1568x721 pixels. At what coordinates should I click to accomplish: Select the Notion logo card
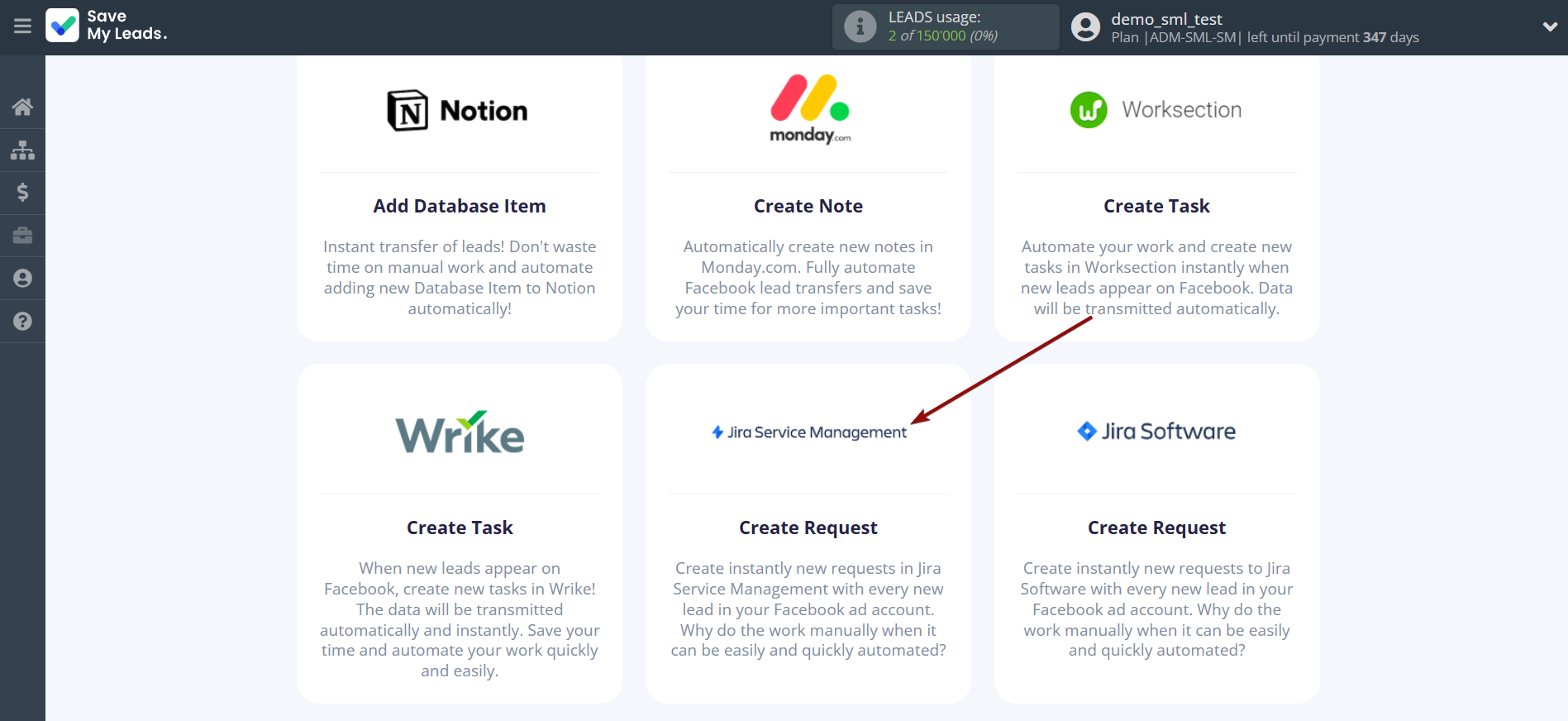459,111
